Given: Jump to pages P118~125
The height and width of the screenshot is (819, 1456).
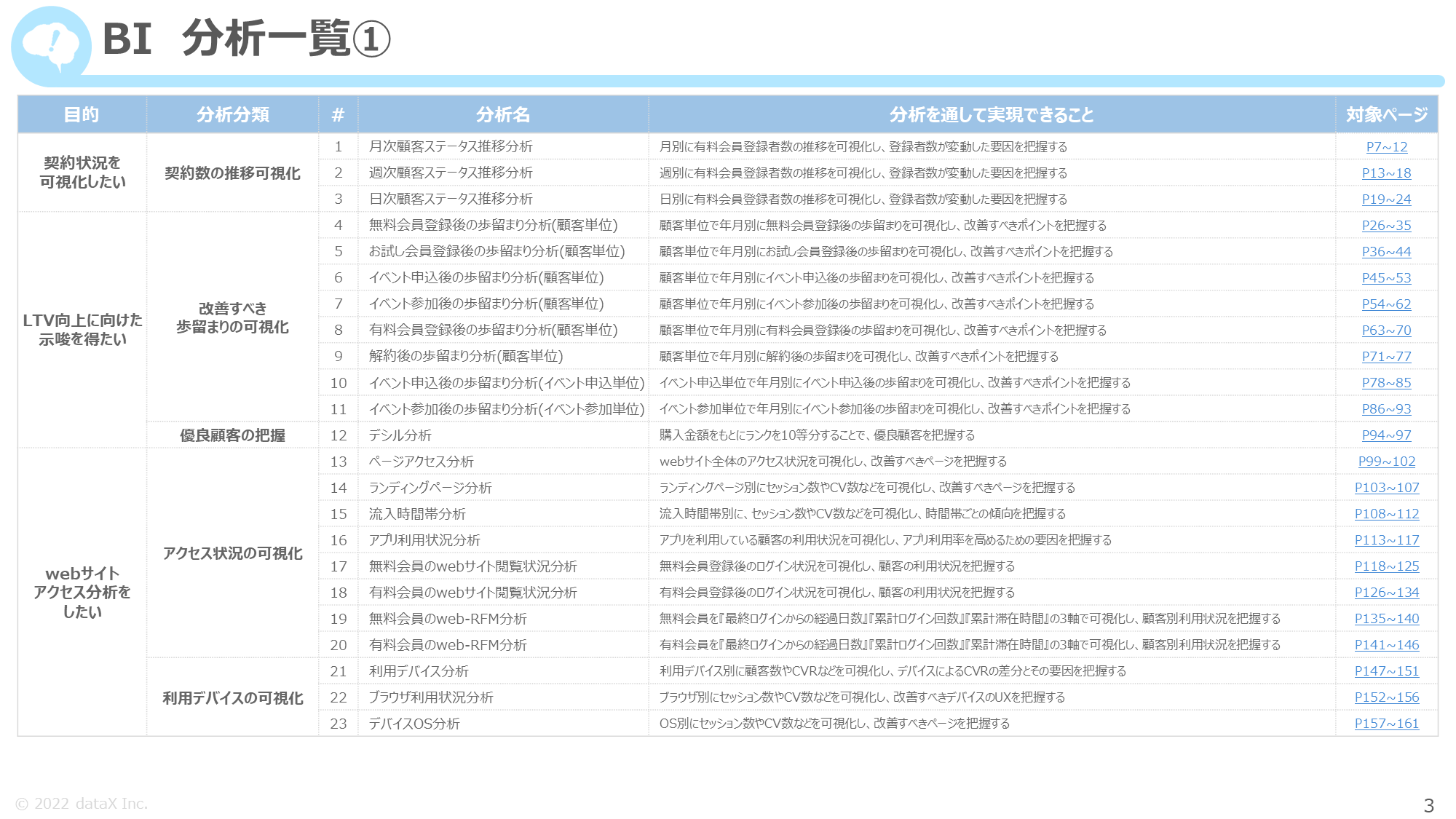Looking at the screenshot, I should tap(1386, 566).
